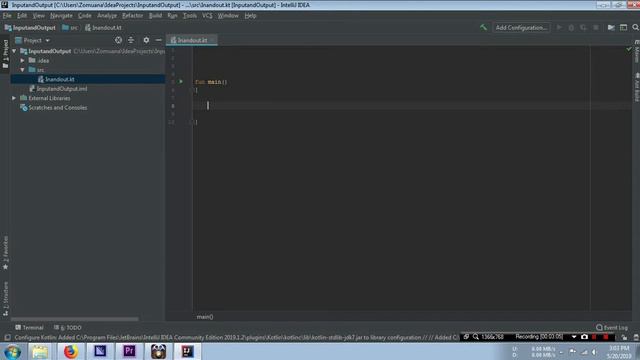Click the green run gutter icon beside main
The height and width of the screenshot is (360, 640).
(181, 82)
